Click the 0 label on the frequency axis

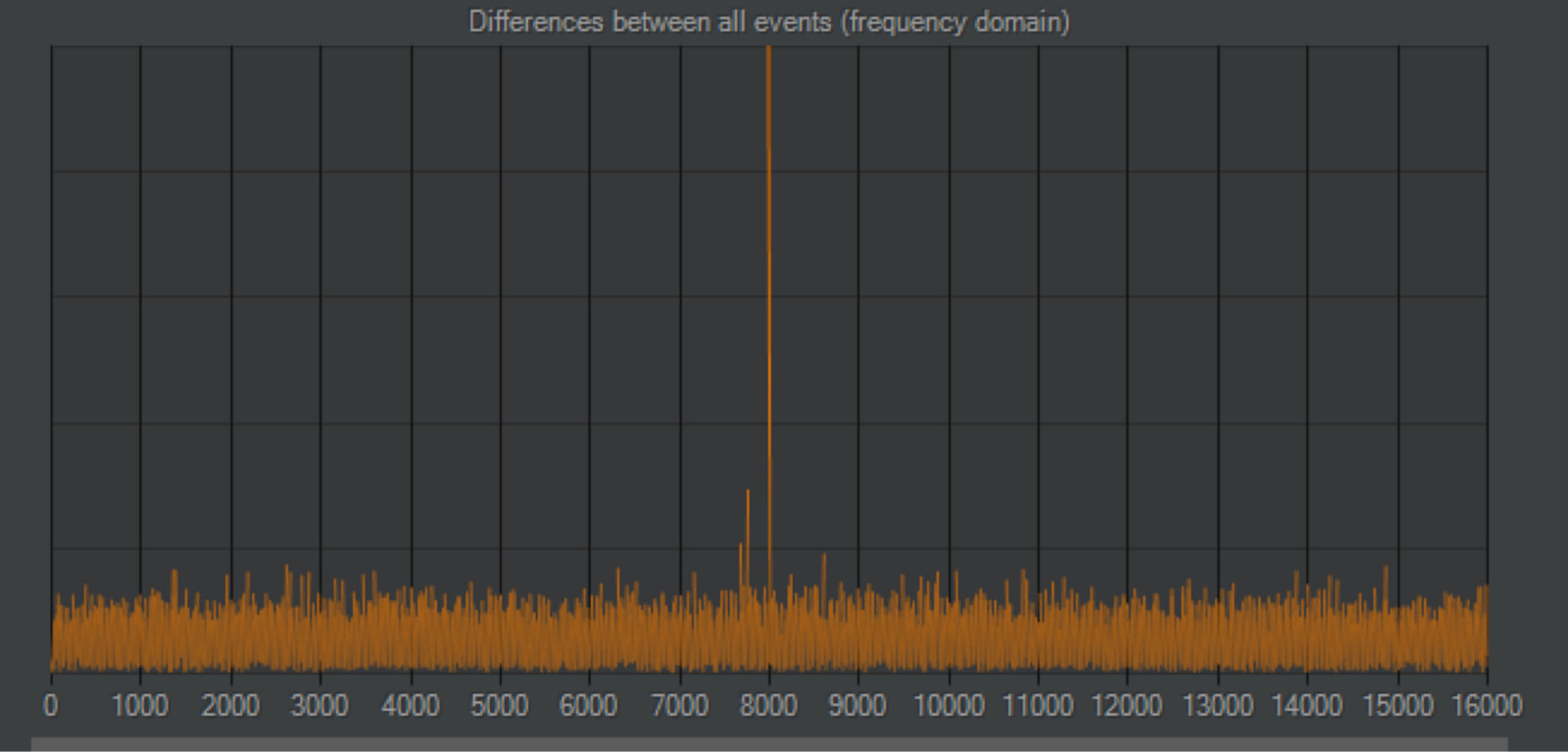[x=51, y=705]
